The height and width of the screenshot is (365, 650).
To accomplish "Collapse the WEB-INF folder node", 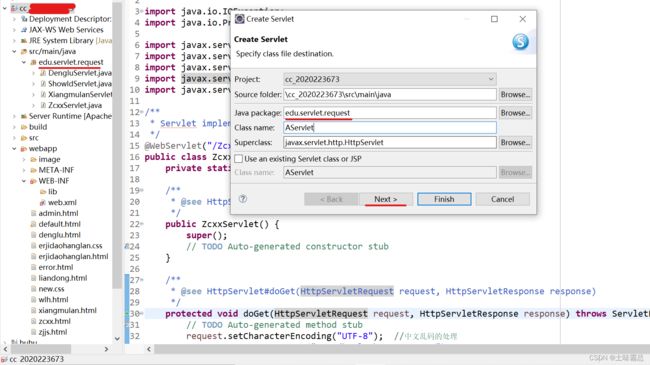I will coord(24,181).
